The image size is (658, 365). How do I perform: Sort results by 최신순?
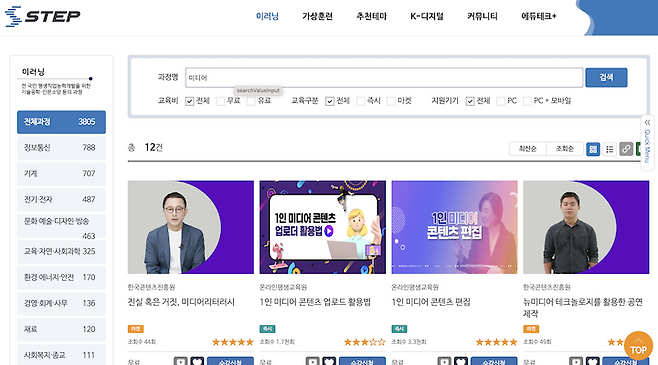[x=527, y=149]
